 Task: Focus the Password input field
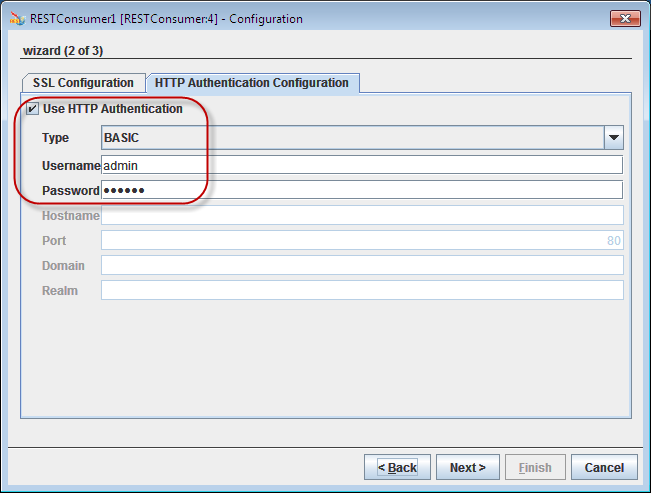pyautogui.click(x=362, y=190)
